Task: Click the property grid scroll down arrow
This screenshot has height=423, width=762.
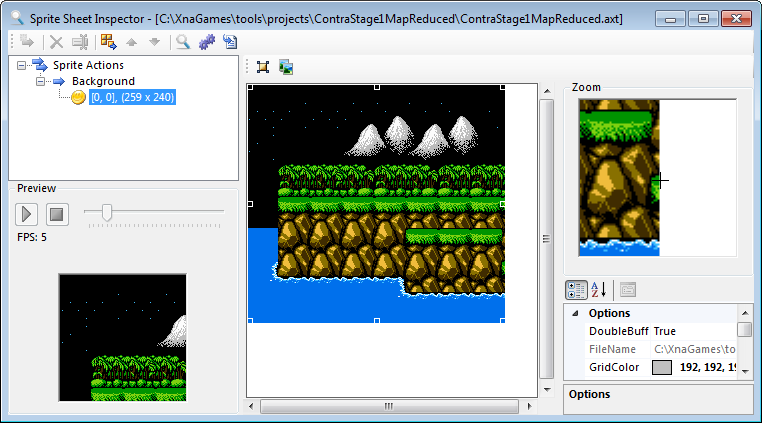Action: pyautogui.click(x=745, y=371)
